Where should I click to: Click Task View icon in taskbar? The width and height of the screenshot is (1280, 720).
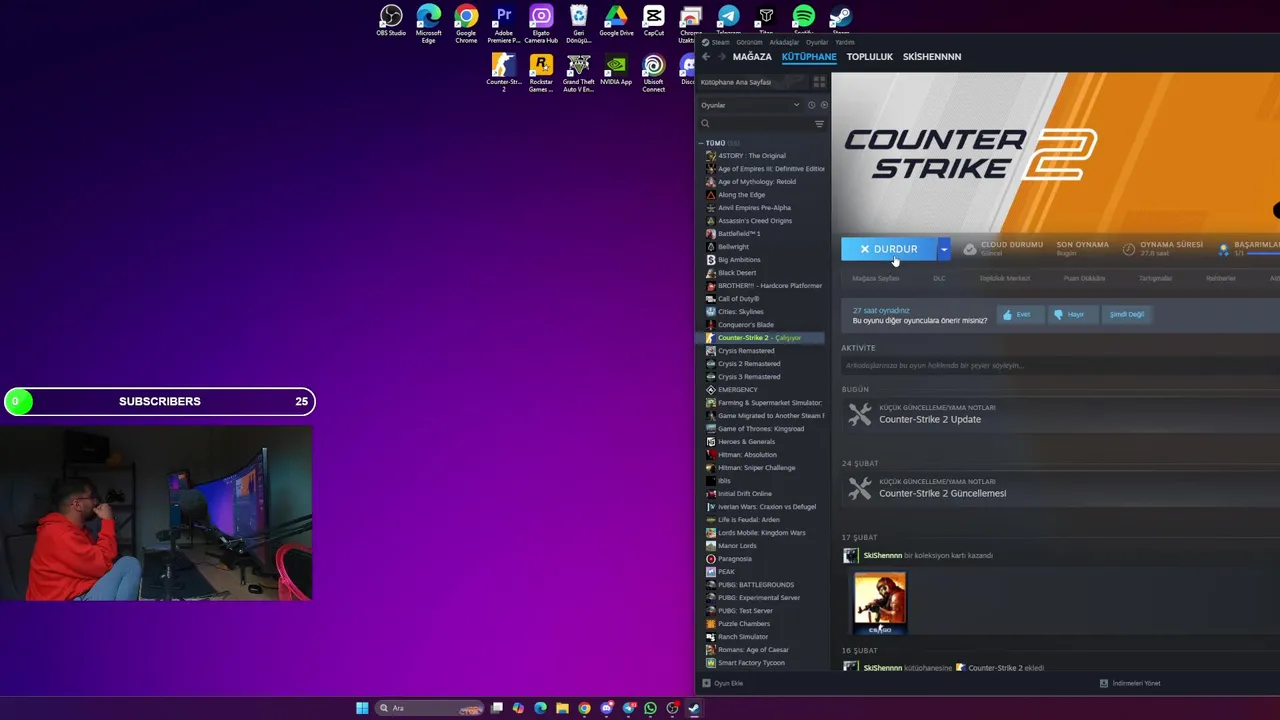click(x=496, y=708)
